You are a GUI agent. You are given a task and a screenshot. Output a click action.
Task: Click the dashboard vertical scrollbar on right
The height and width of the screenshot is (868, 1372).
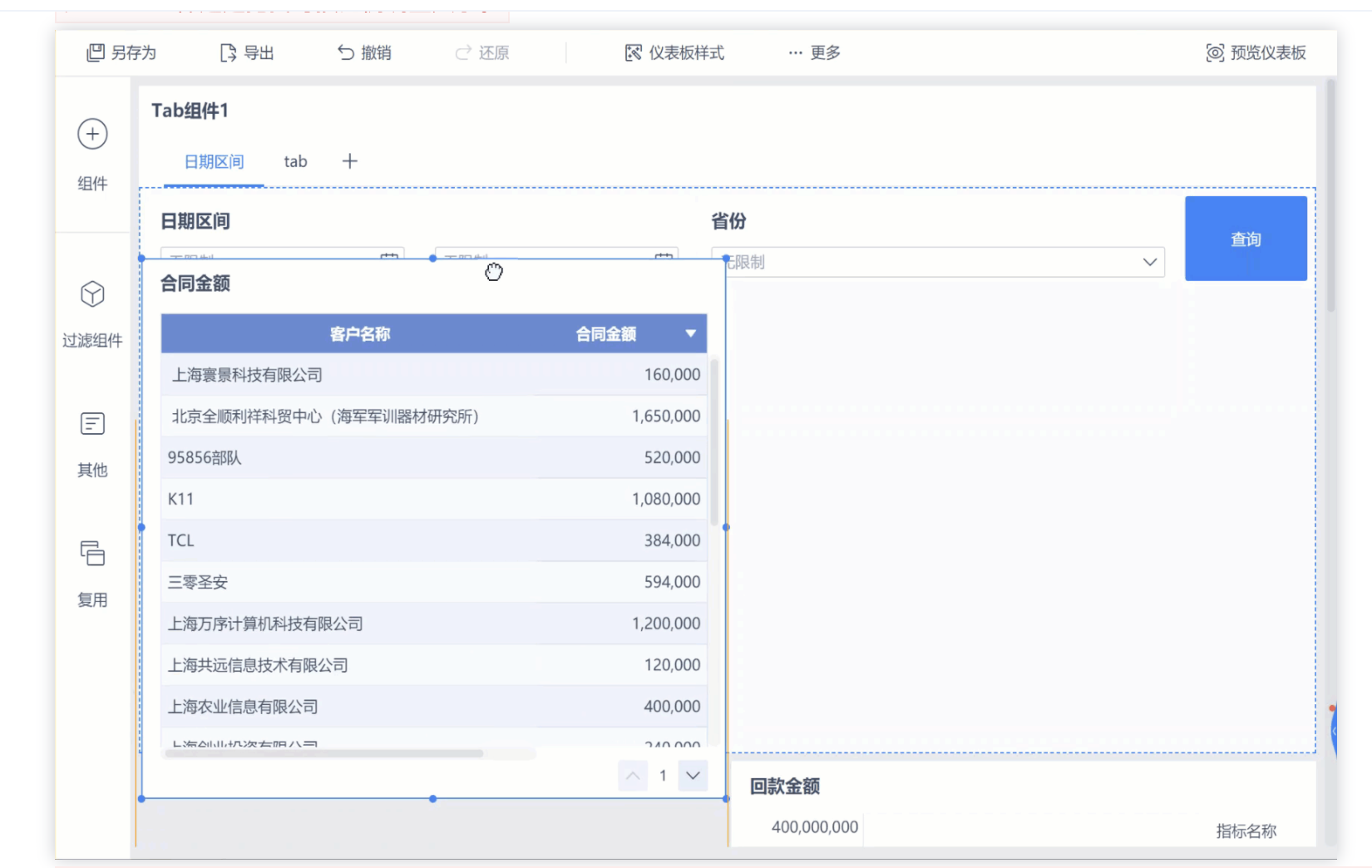point(1331,195)
